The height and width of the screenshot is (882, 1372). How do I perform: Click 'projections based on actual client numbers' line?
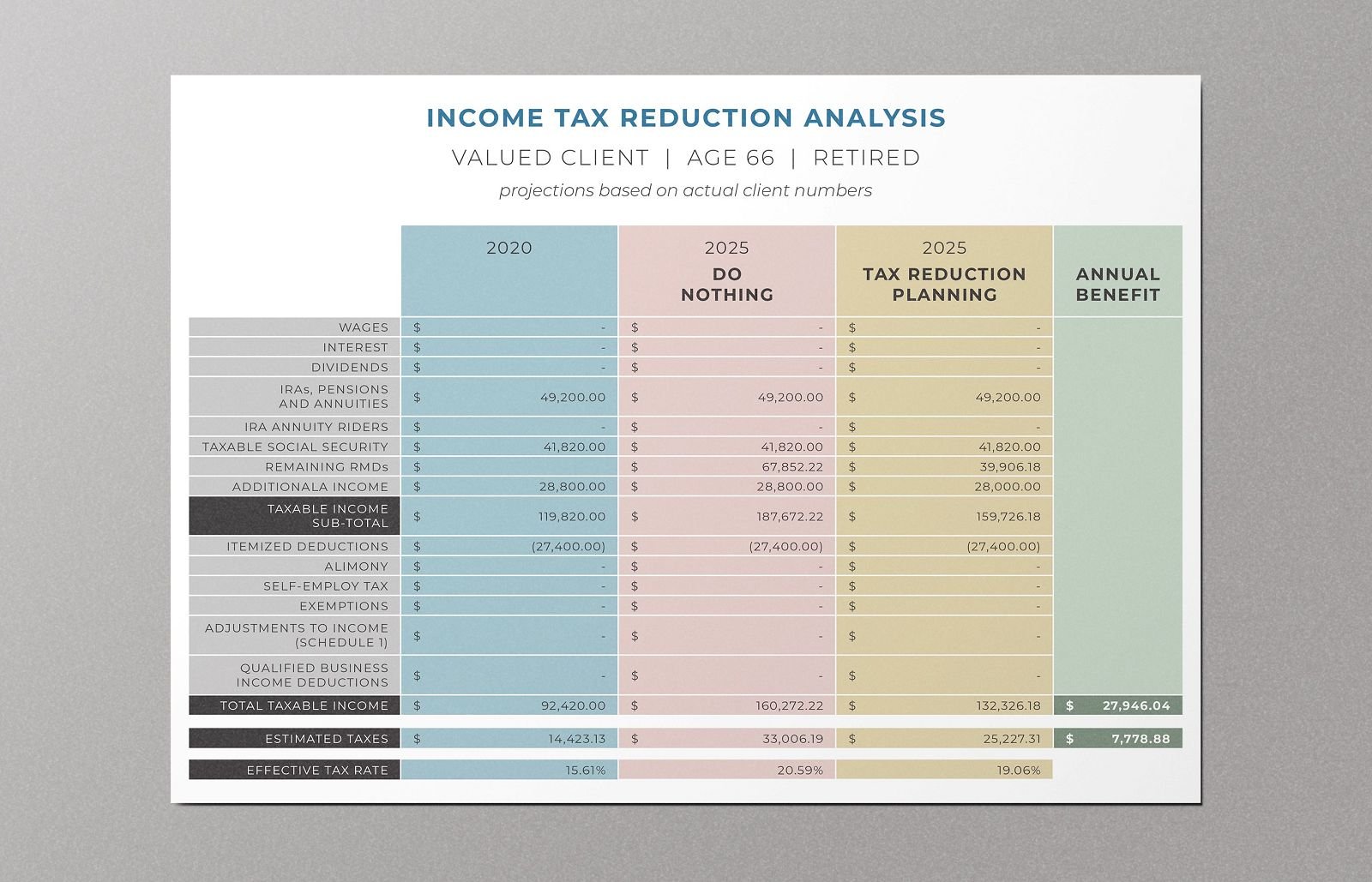(686, 190)
